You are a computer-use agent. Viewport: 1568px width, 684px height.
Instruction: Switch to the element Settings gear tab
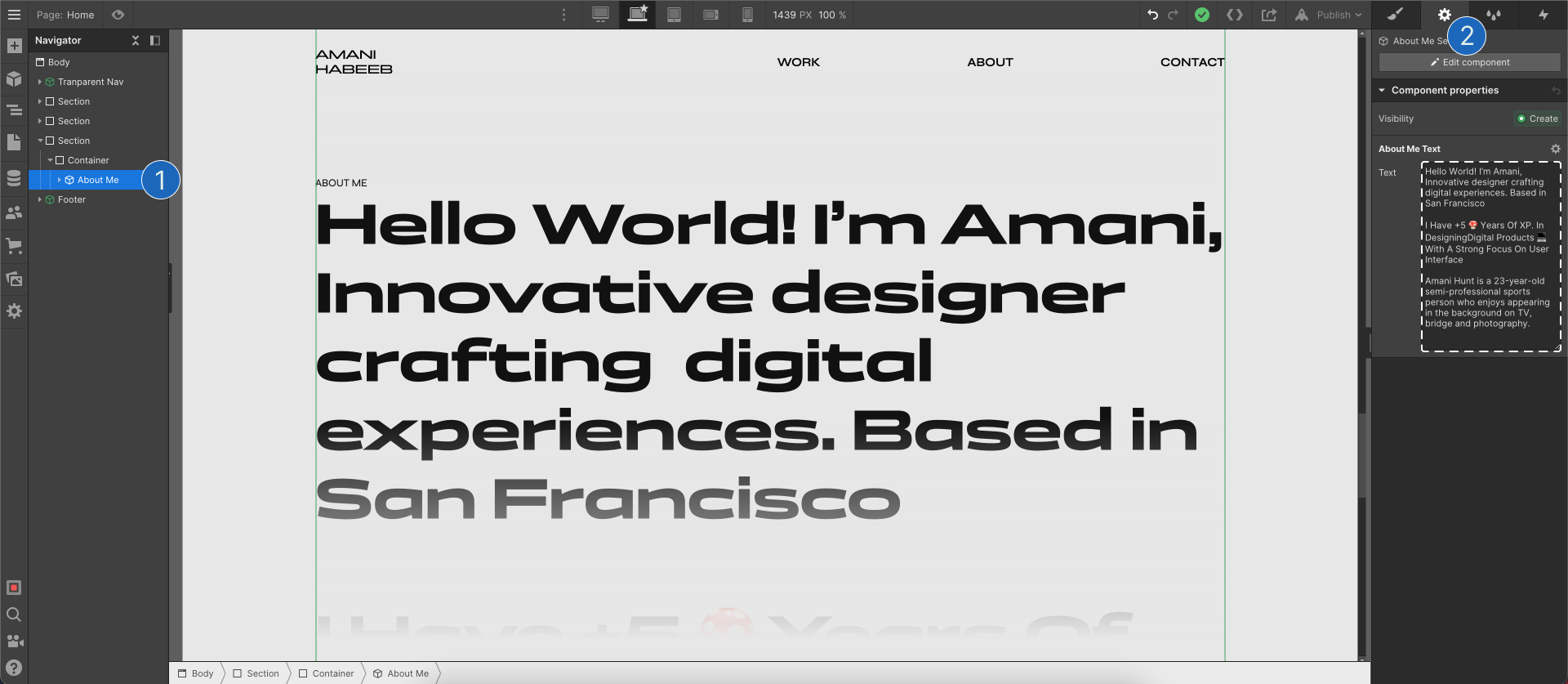tap(1444, 14)
